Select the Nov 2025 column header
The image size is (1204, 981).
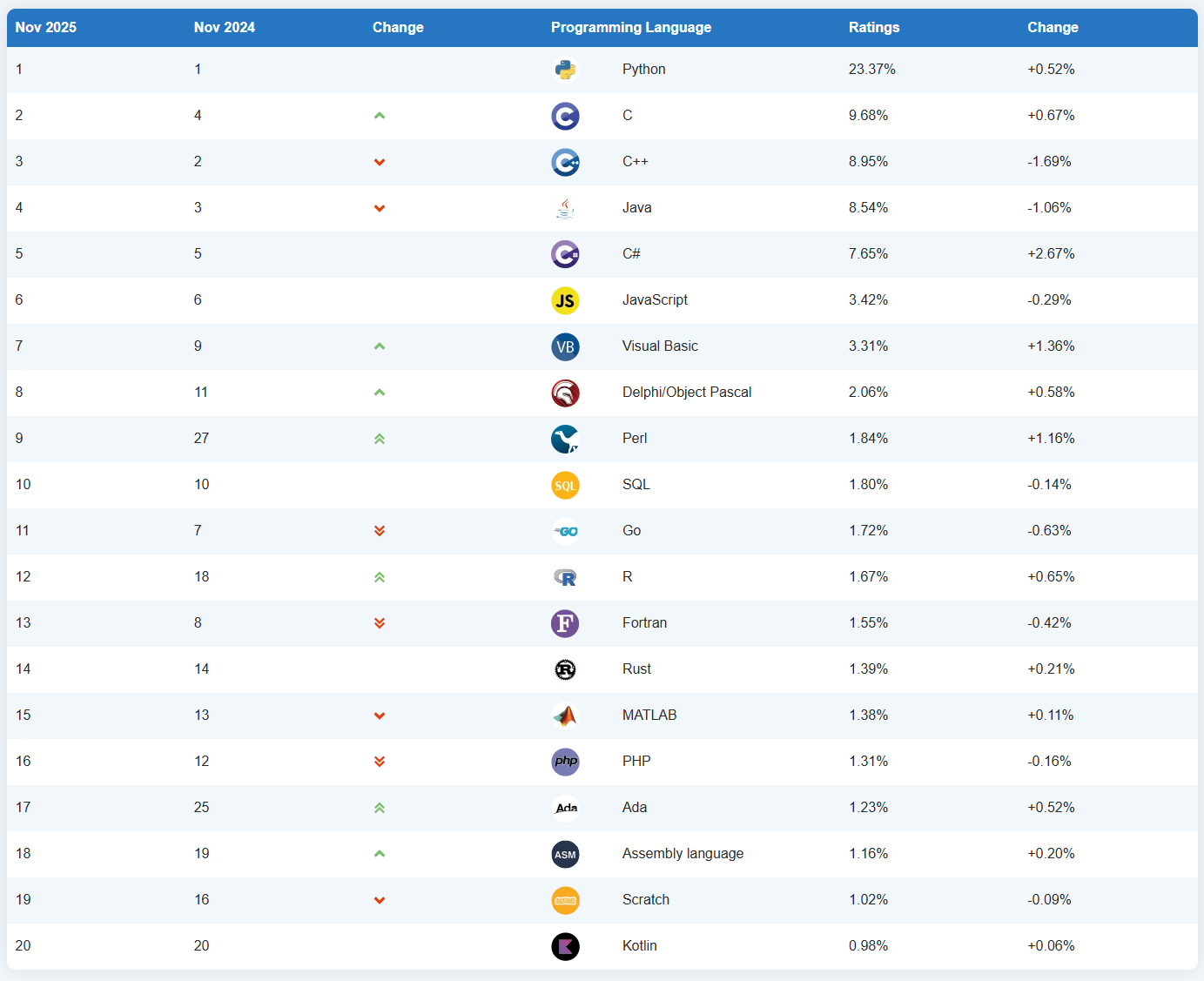pyautogui.click(x=46, y=27)
